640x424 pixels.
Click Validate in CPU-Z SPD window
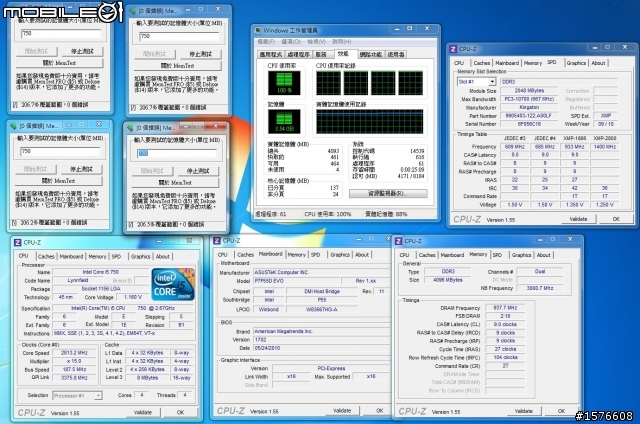pos(578,219)
